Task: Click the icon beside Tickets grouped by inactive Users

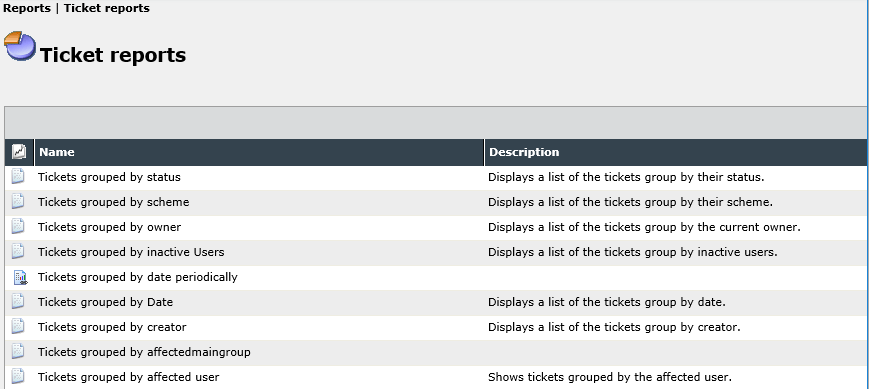Action: [x=18, y=252]
